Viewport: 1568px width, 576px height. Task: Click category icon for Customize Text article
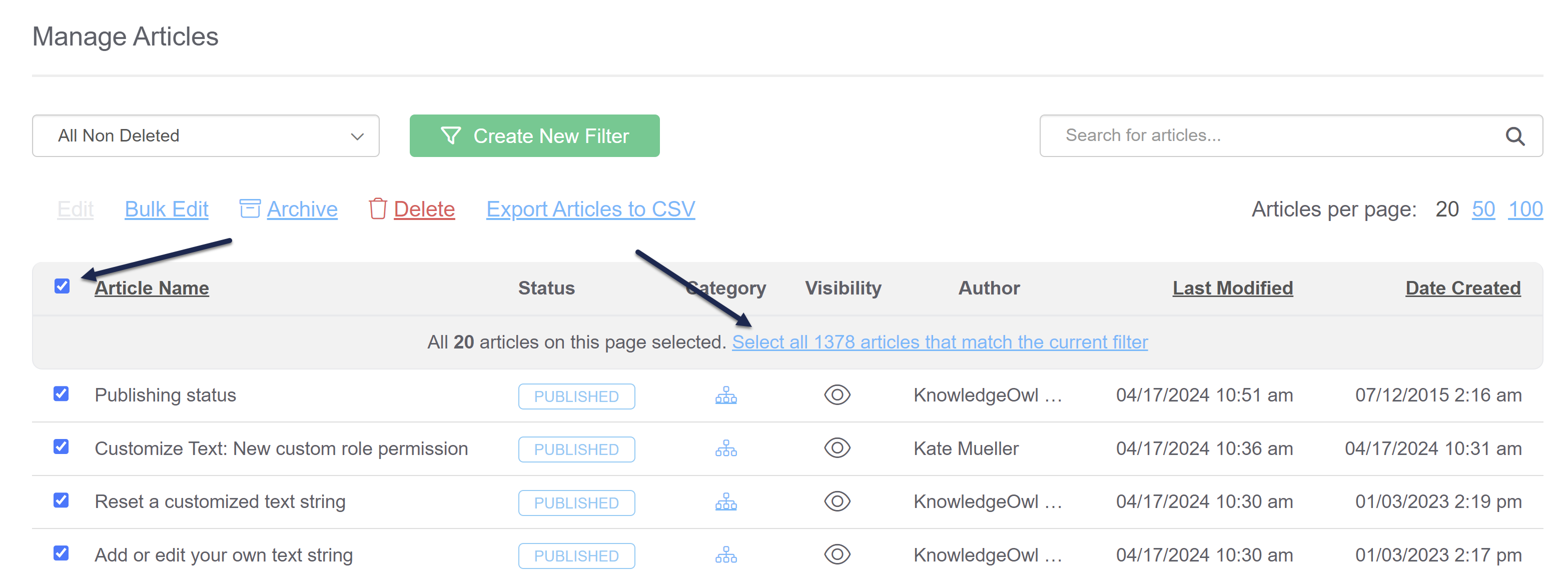coord(725,449)
